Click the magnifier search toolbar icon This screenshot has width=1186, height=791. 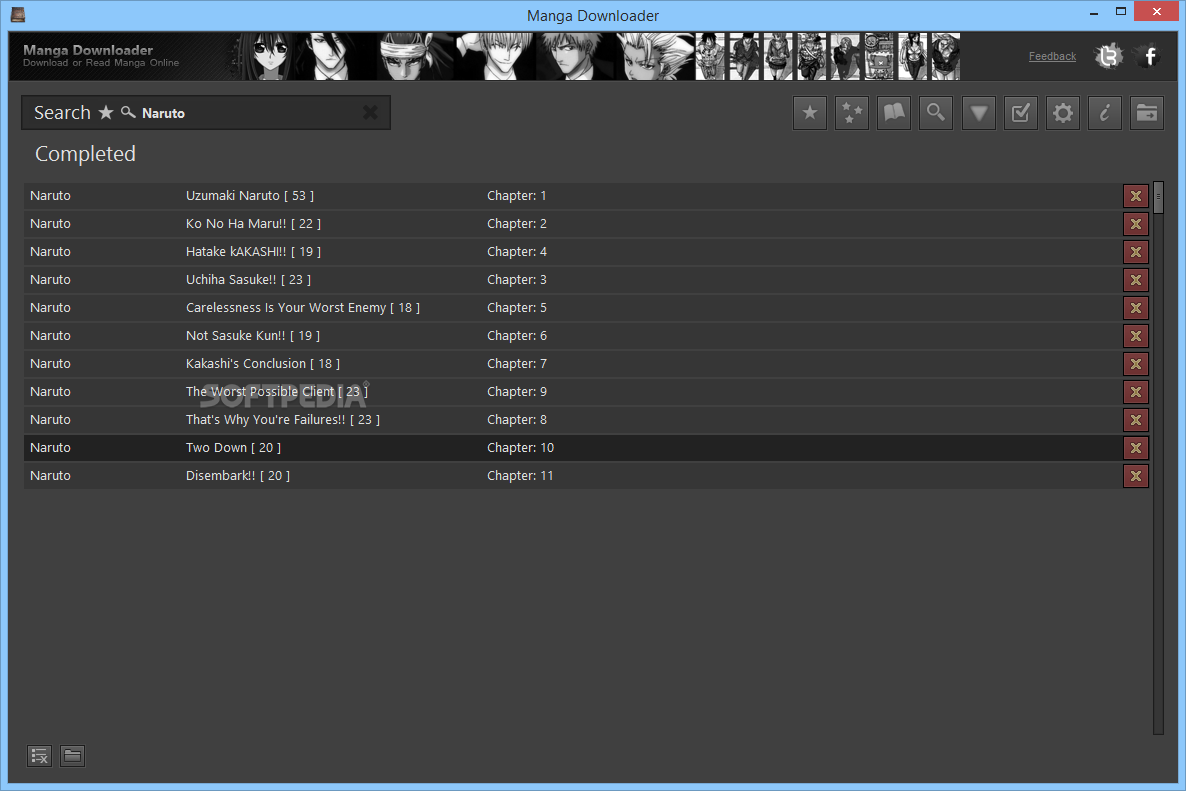(936, 113)
